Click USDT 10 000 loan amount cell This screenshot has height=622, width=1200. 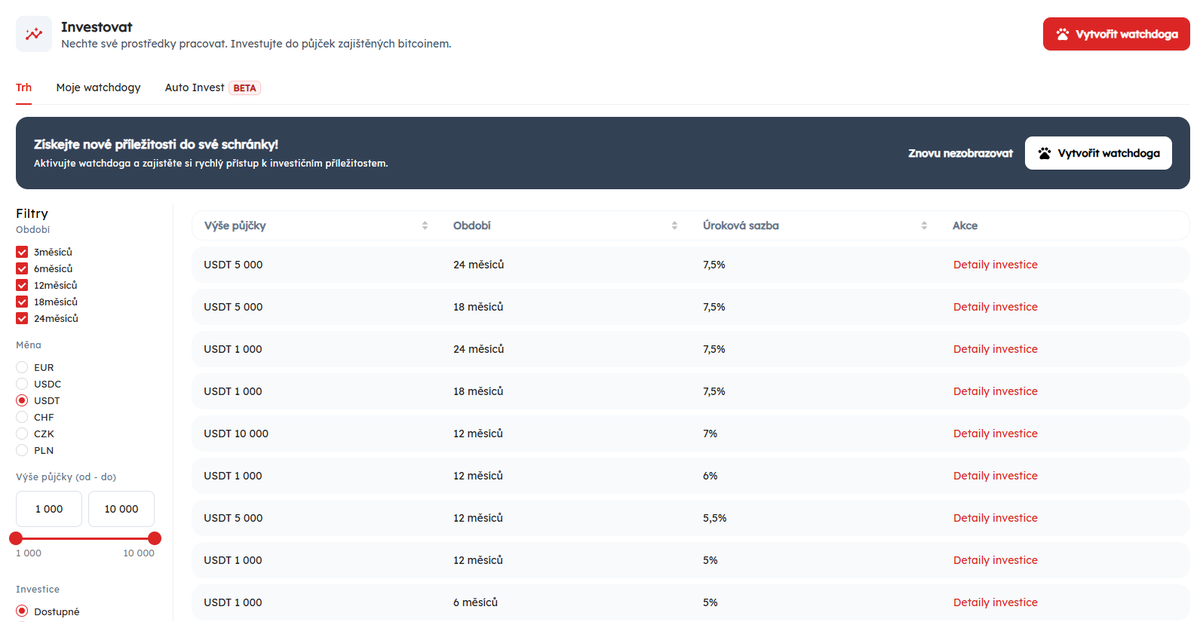tap(236, 434)
